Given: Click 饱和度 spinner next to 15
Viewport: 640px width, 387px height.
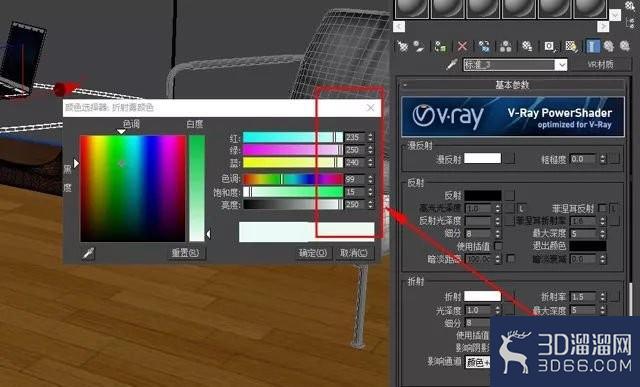Looking at the screenshot, I should (370, 192).
